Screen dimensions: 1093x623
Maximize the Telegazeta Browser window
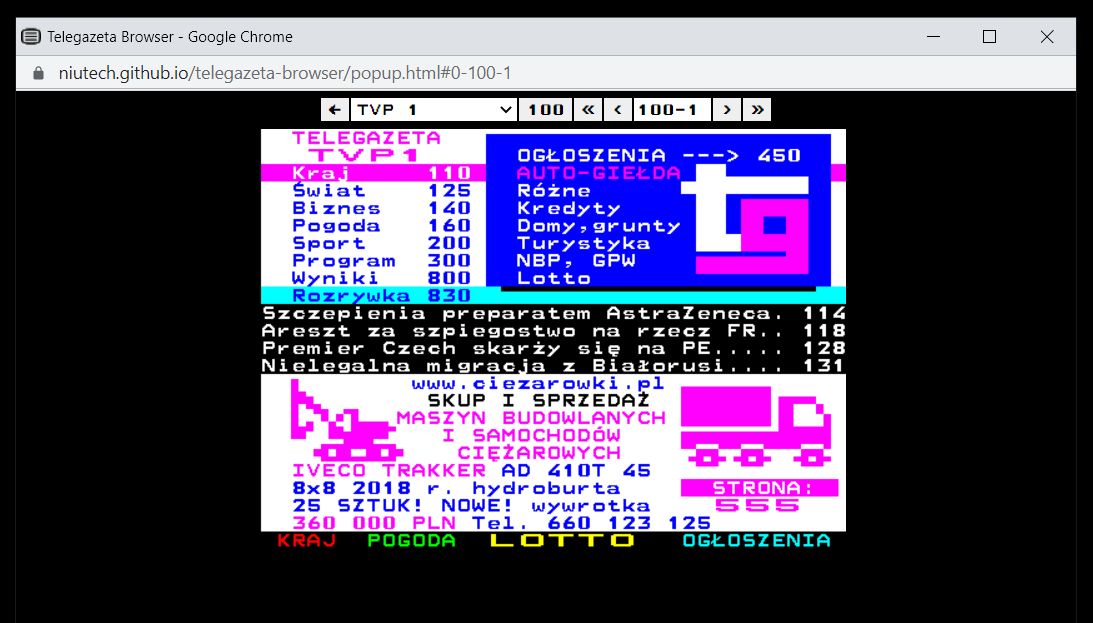(x=989, y=37)
